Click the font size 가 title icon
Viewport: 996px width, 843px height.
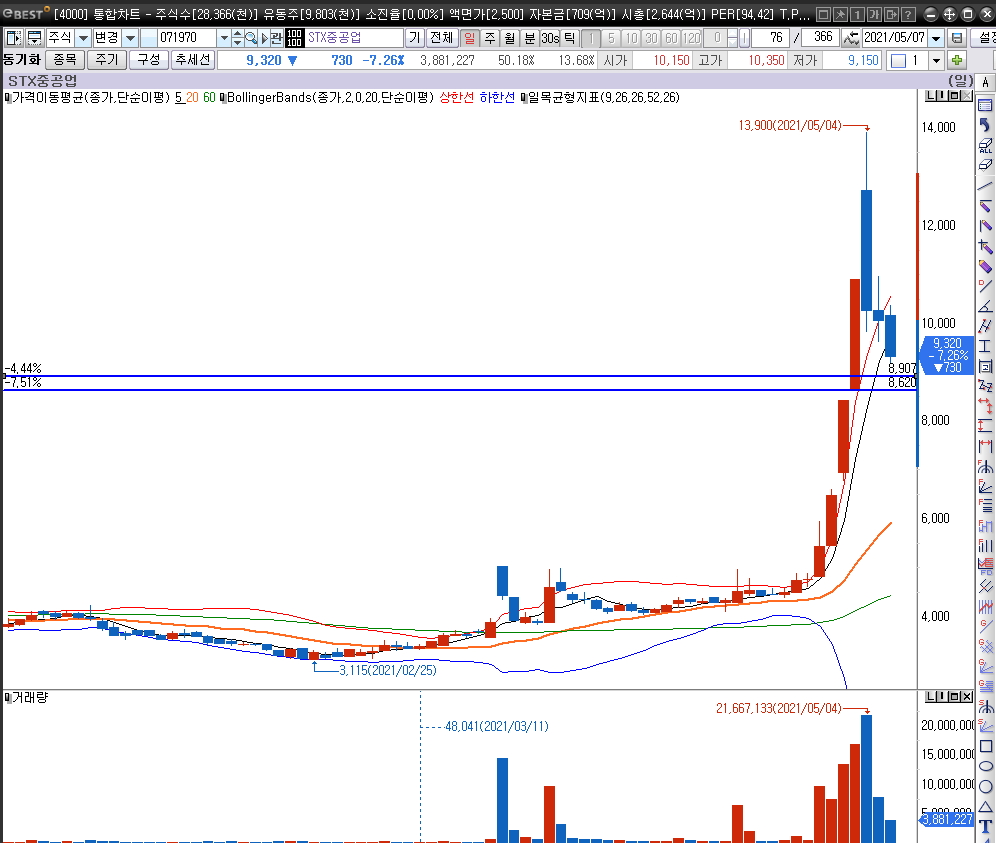[875, 14]
